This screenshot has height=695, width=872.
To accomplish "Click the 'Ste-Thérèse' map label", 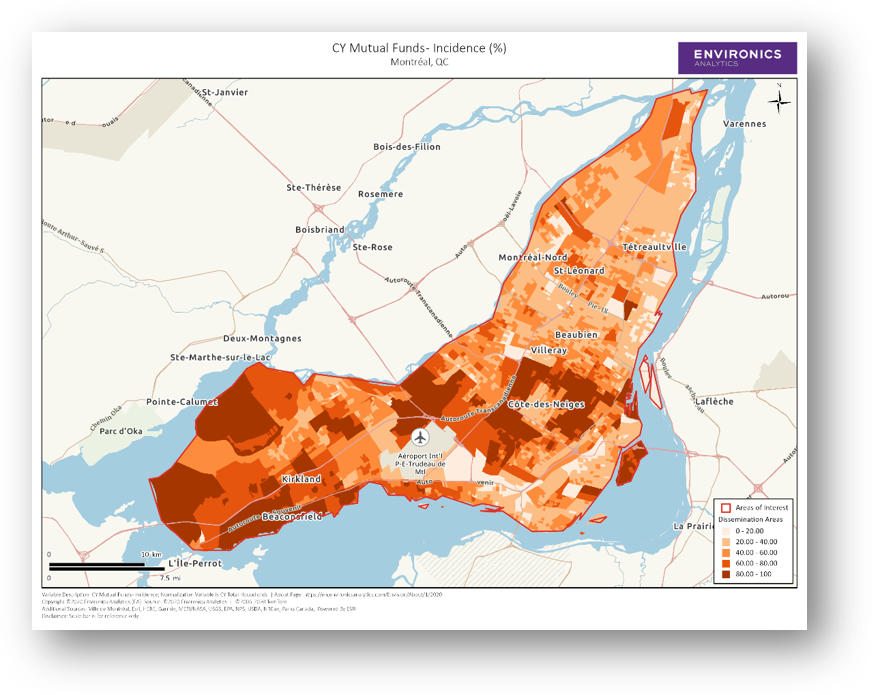I will click(x=314, y=188).
